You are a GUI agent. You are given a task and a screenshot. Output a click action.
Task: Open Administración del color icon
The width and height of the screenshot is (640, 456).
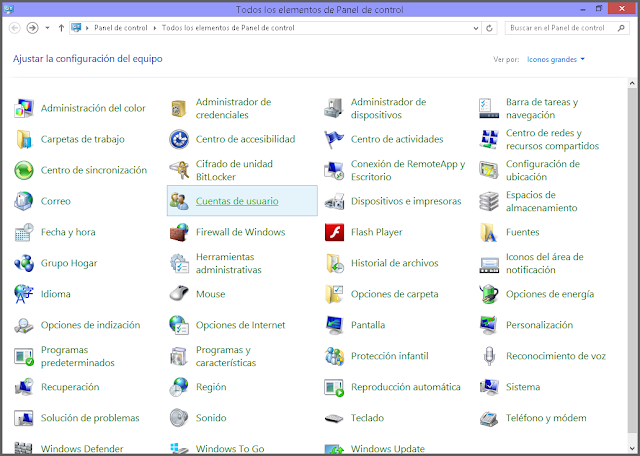click(x=24, y=108)
